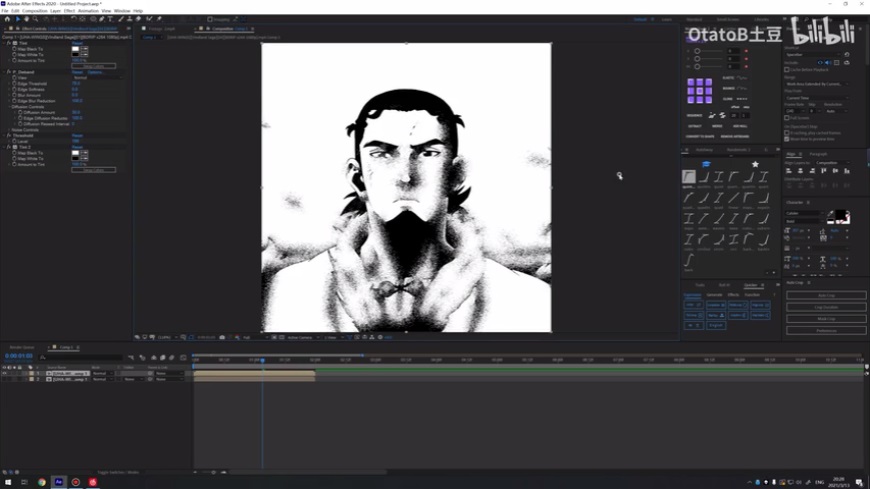The height and width of the screenshot is (489, 870).
Task: Open layer 2 Parent dropdown showing None
Action: [x=168, y=380]
